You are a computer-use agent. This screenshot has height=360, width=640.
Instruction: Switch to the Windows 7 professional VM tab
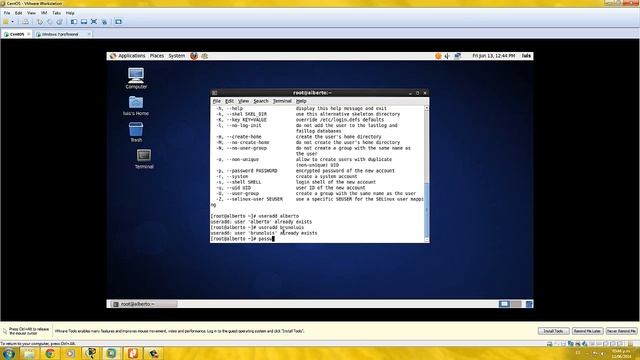(60, 34)
